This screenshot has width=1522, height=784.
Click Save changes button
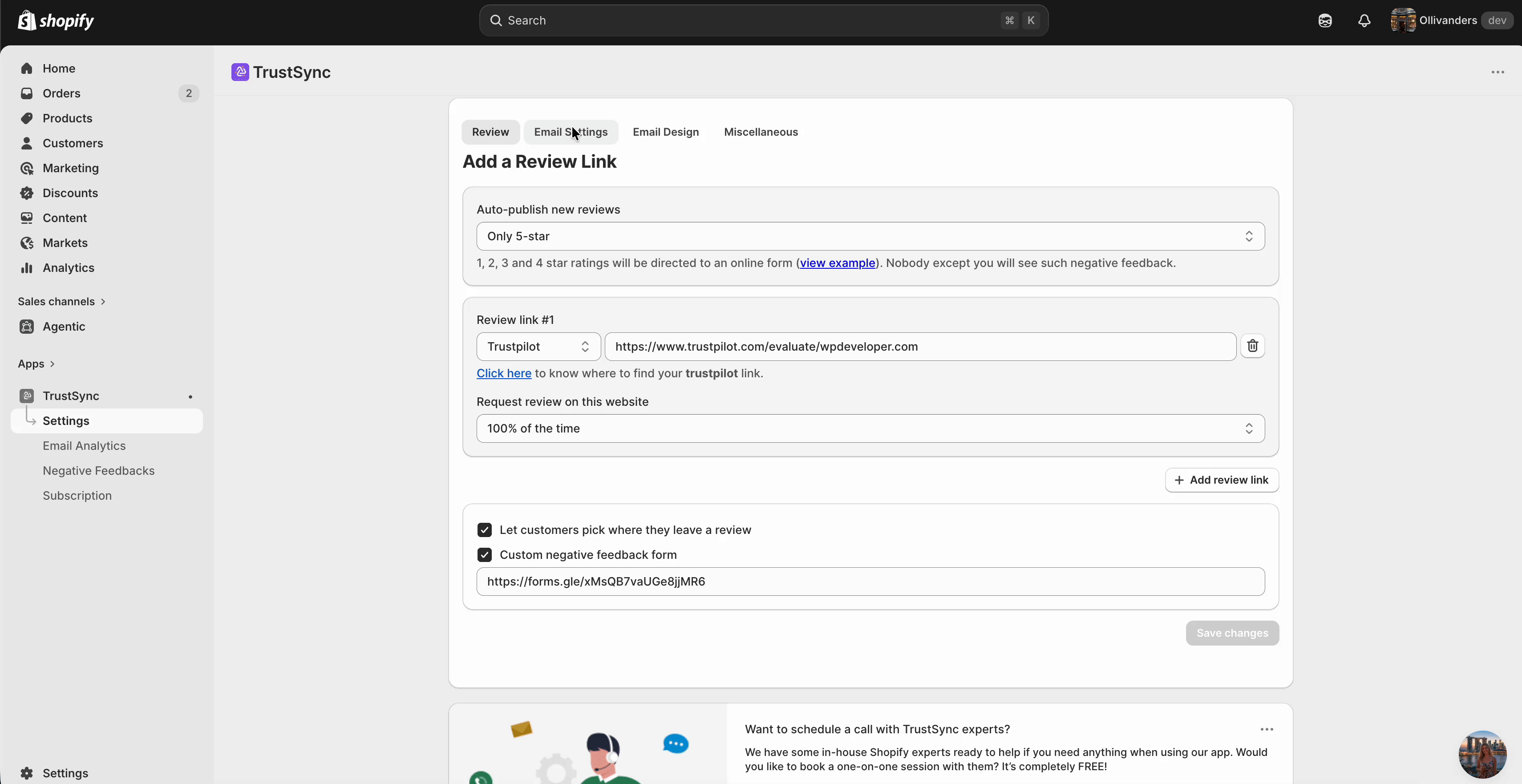click(1232, 633)
